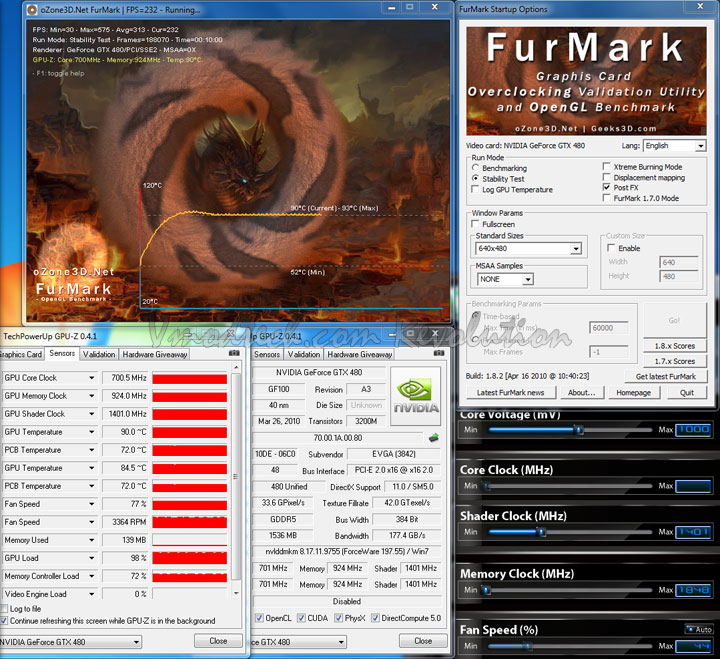The image size is (720, 659).
Task: Toggle Displacement mapping option
Action: pos(607,177)
